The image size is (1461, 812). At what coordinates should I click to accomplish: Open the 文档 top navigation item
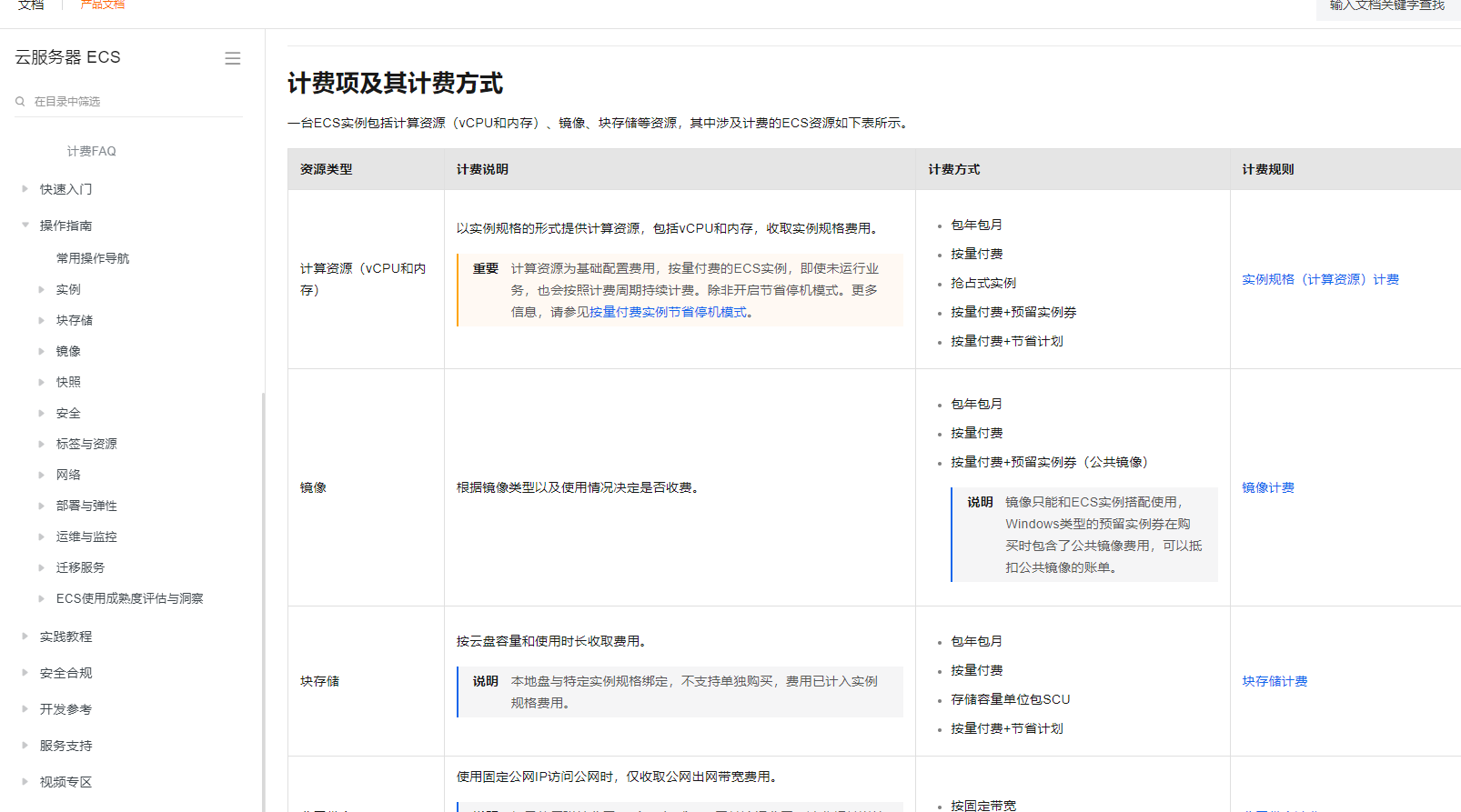pos(31,5)
